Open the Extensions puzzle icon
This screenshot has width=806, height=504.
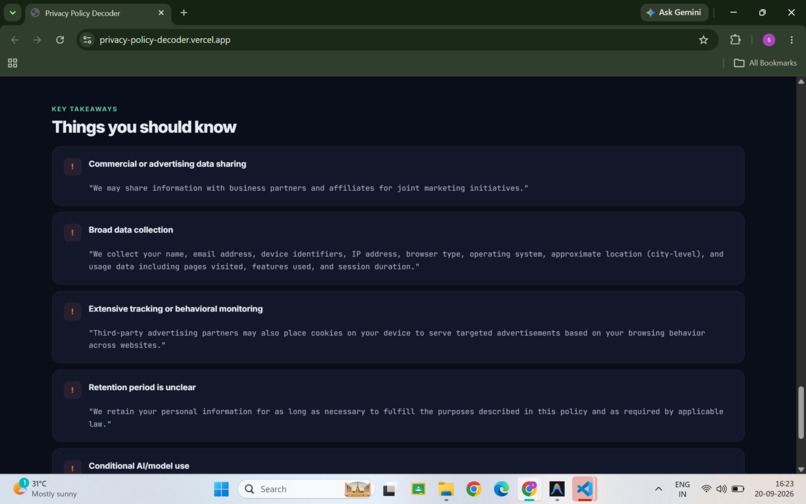[x=735, y=40]
